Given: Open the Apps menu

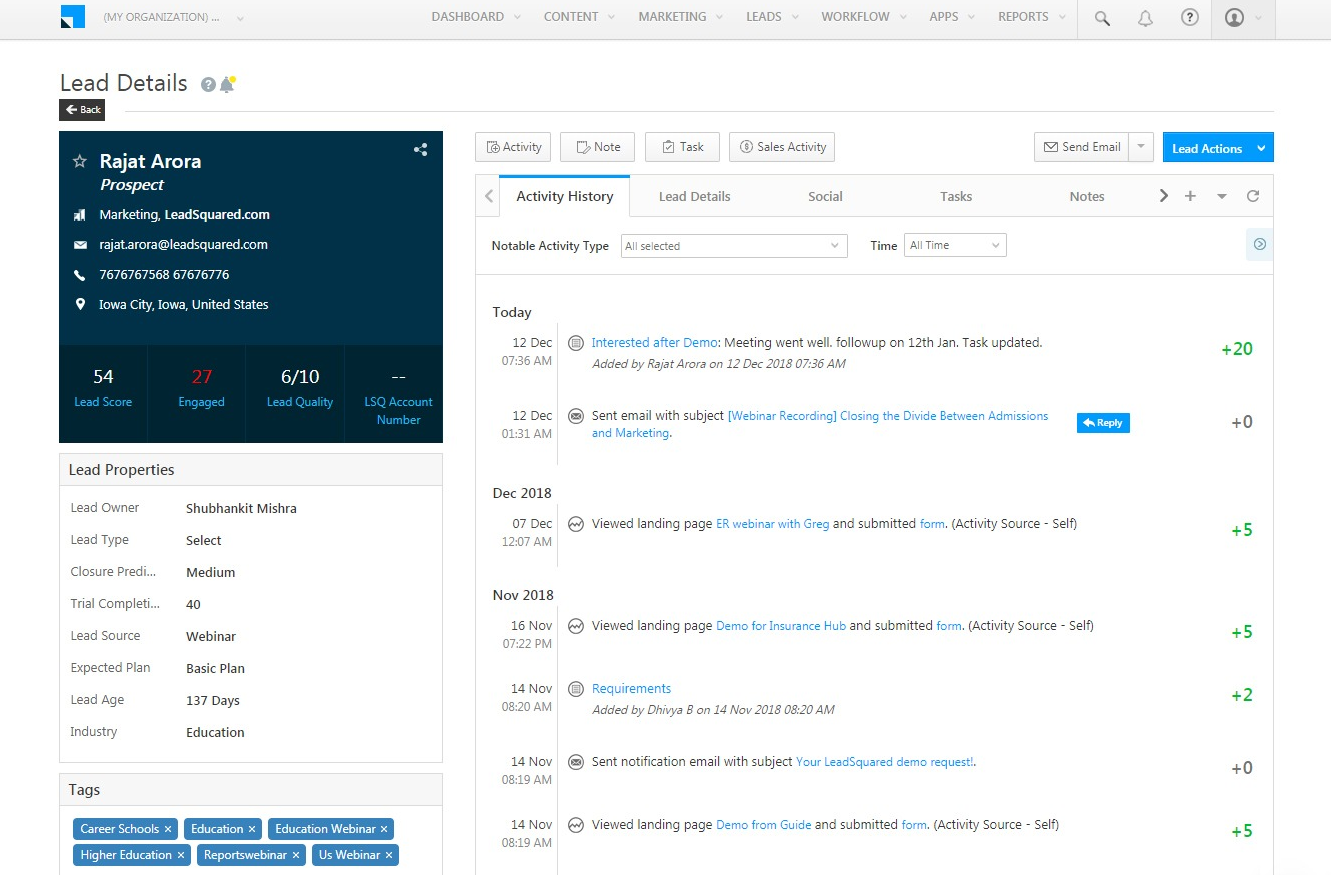Looking at the screenshot, I should [952, 17].
